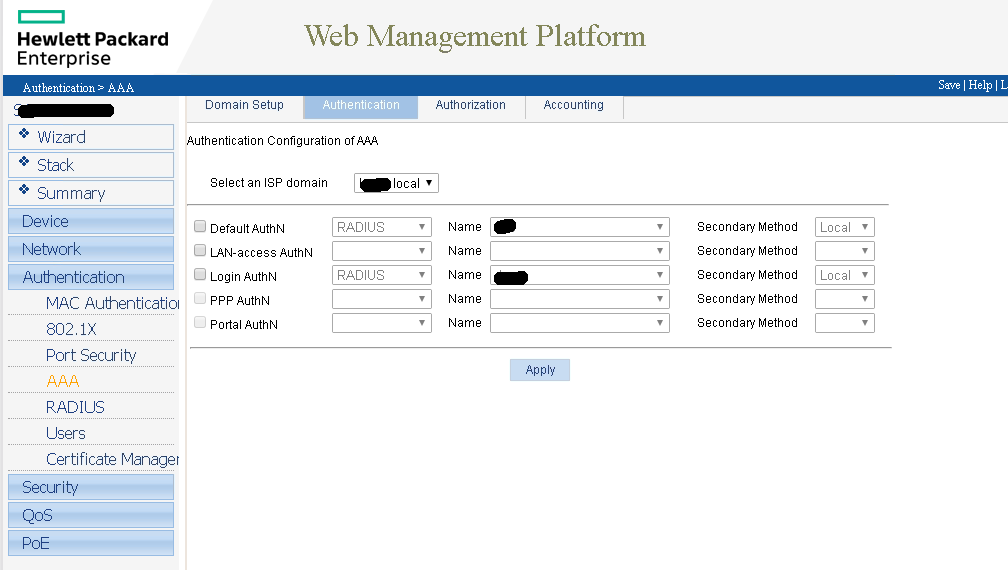The height and width of the screenshot is (570, 1008).
Task: Open the Accounting tab
Action: (x=573, y=105)
